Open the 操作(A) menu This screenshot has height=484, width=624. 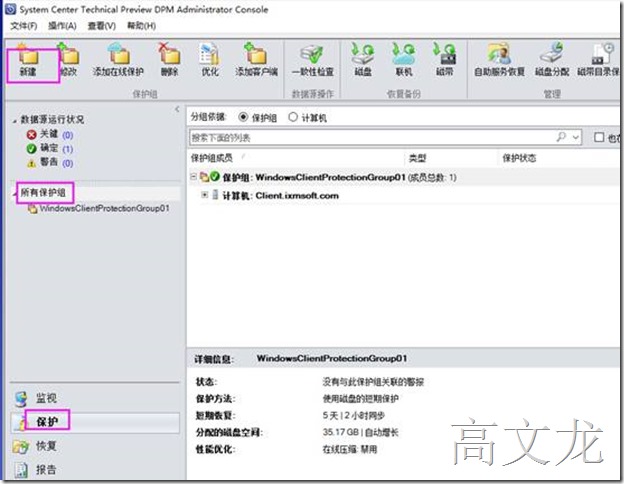click(x=62, y=26)
